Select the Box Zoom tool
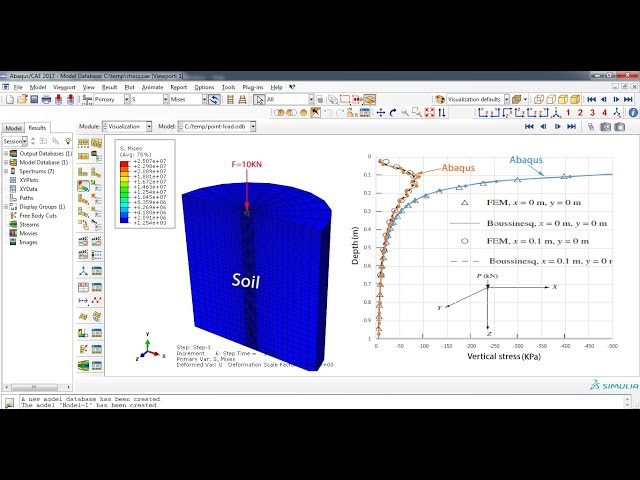Screen dimensions: 640x480 [x=417, y=113]
